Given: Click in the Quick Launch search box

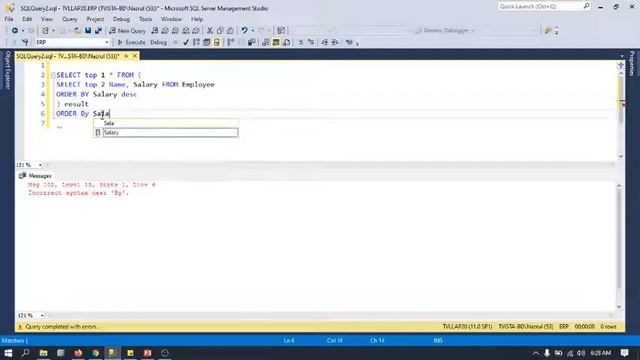Looking at the screenshot, I should (540, 7).
